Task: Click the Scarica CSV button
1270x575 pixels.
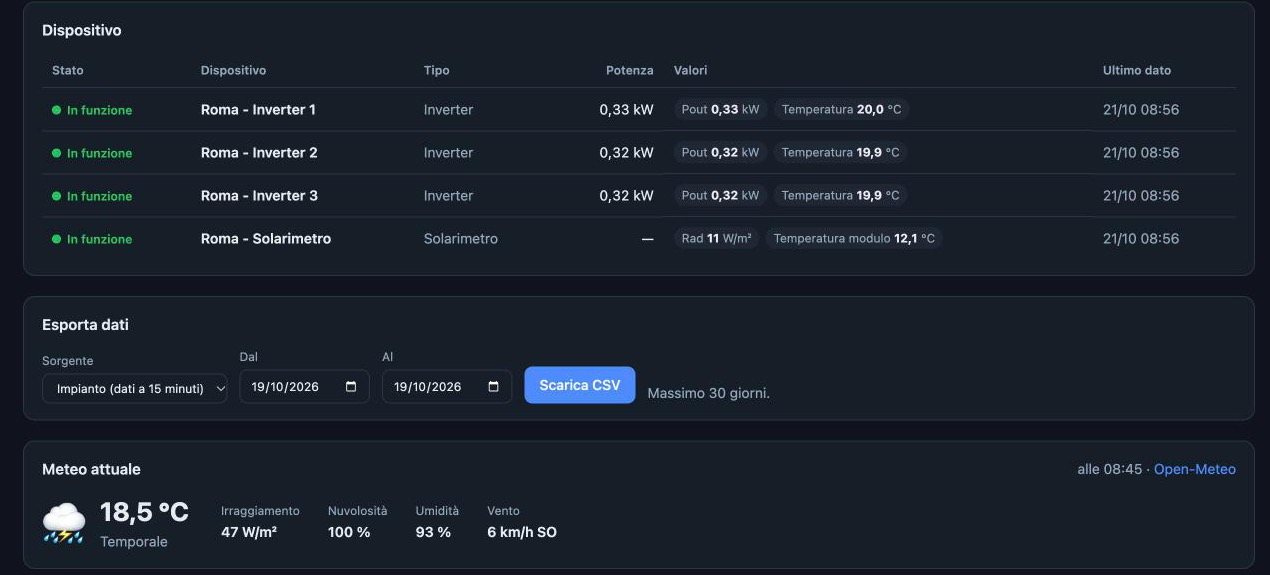Action: point(580,385)
